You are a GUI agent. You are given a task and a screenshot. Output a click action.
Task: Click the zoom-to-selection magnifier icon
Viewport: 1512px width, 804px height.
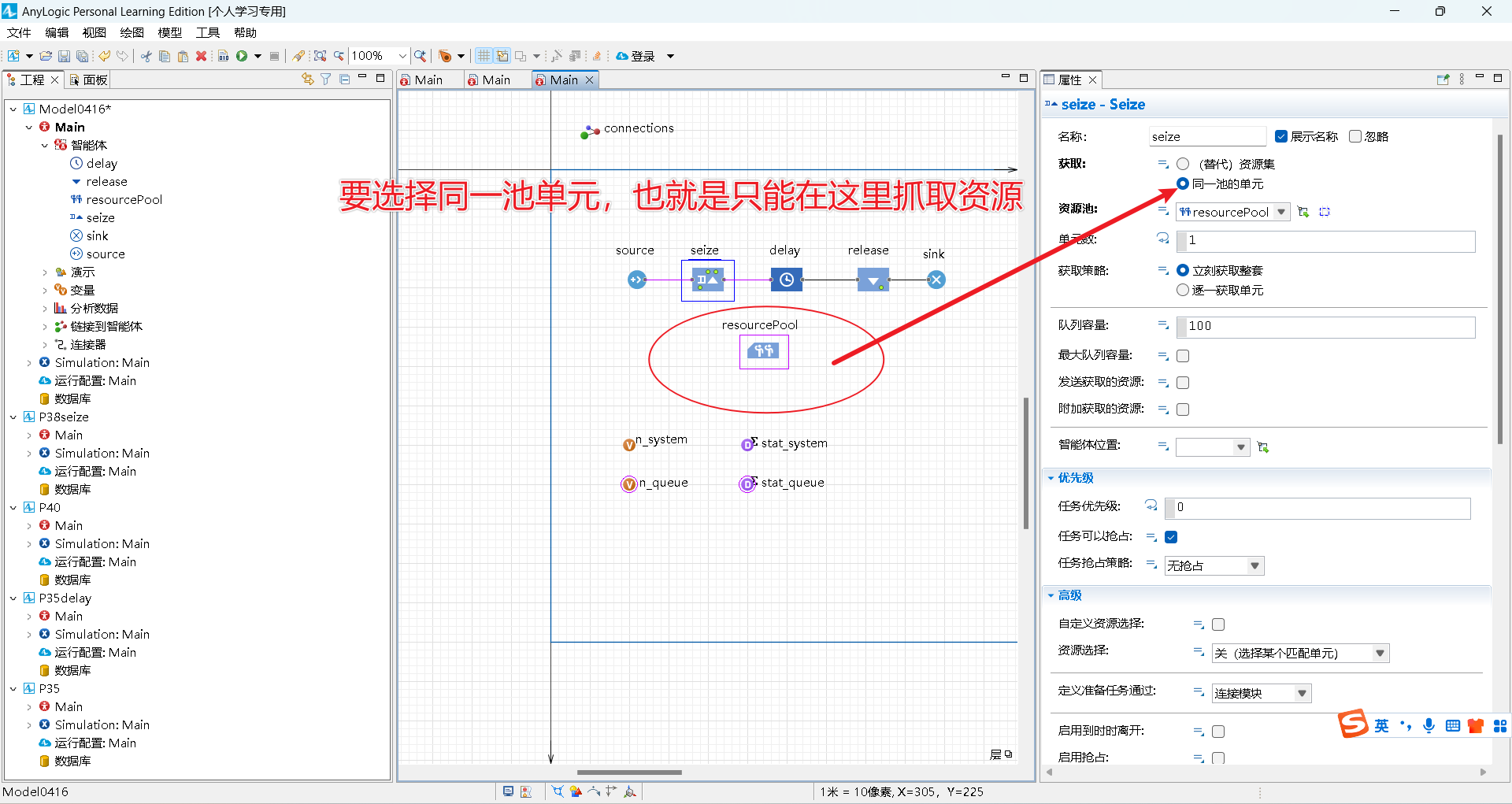(320, 55)
